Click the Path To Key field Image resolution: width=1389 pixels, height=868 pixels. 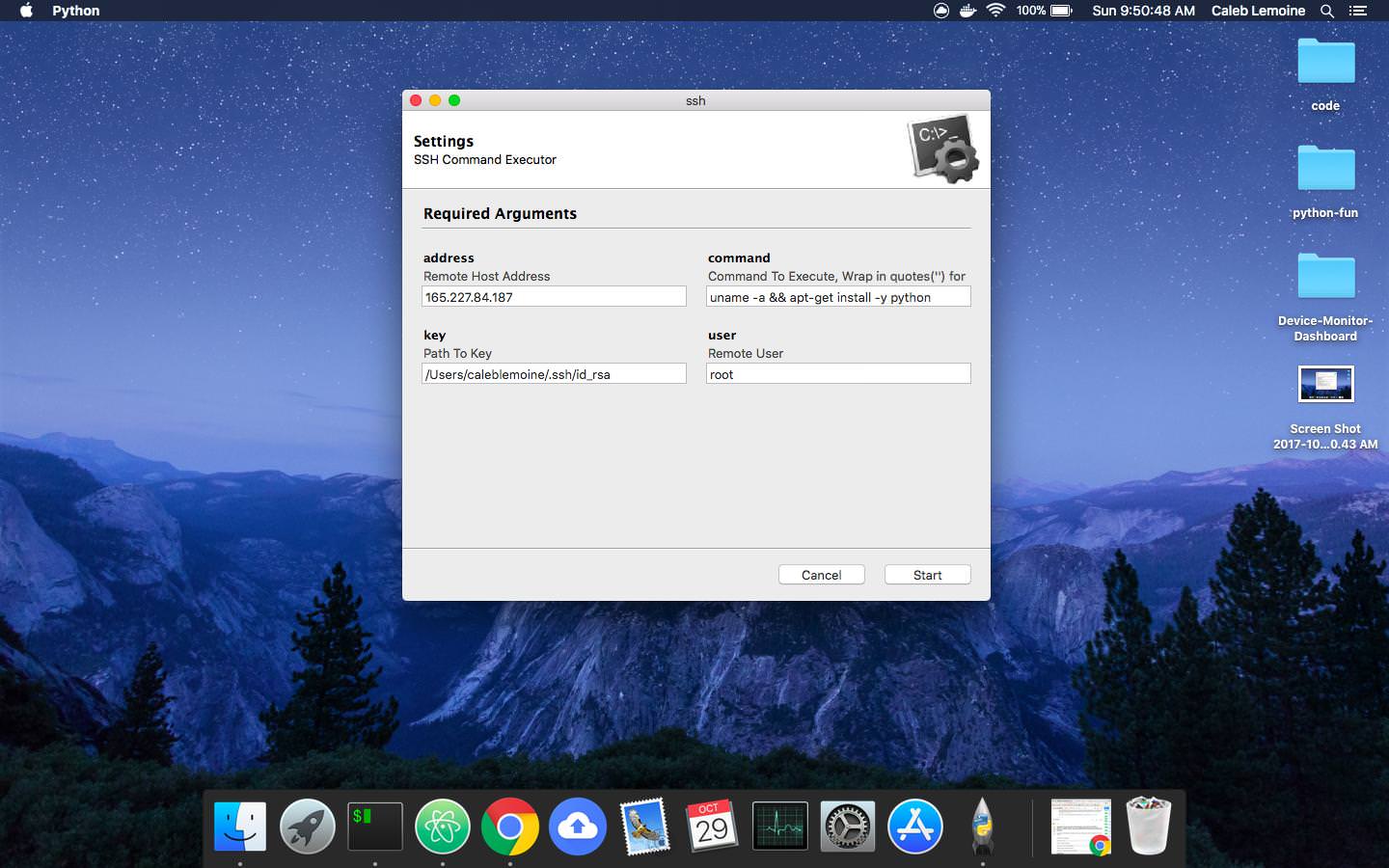coord(554,373)
